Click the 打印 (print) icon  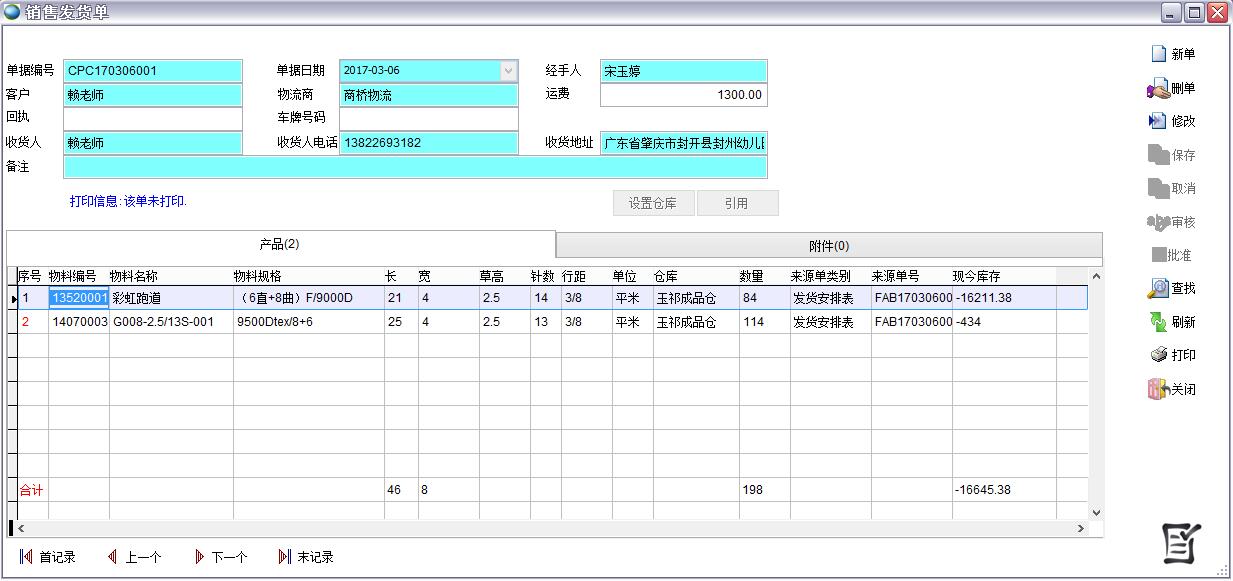pos(1158,355)
